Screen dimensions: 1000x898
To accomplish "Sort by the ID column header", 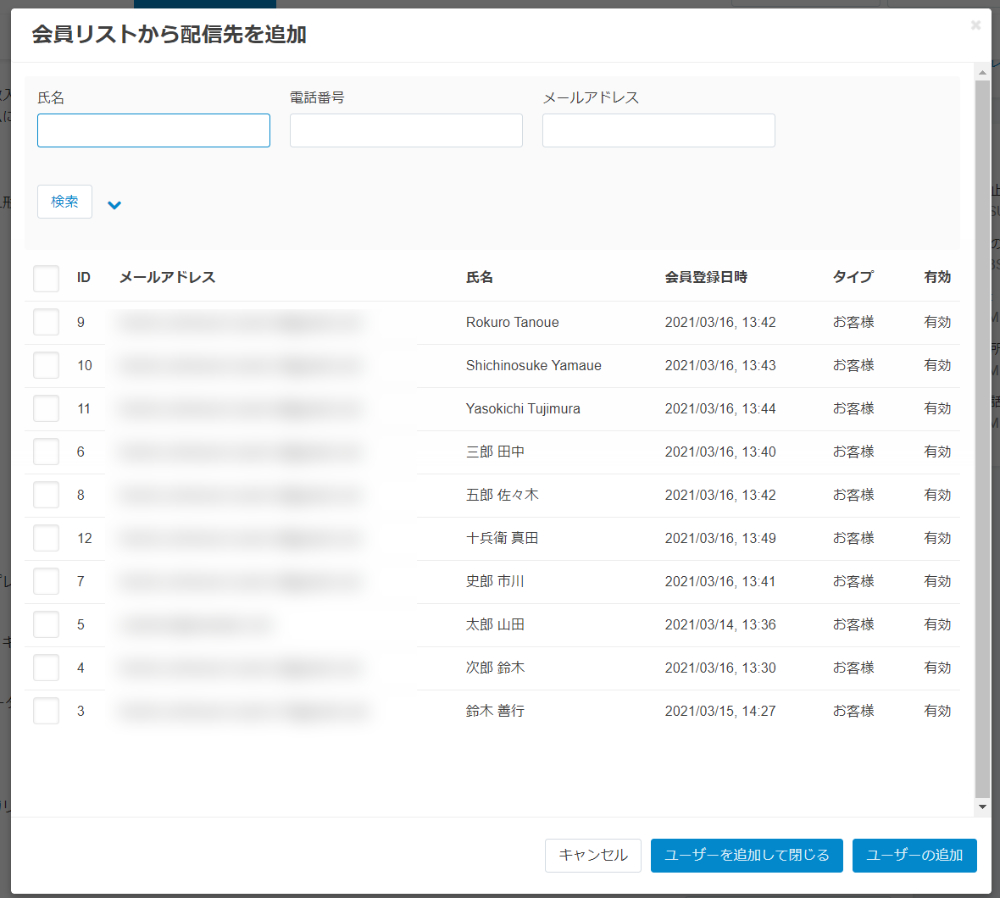I will click(x=84, y=277).
